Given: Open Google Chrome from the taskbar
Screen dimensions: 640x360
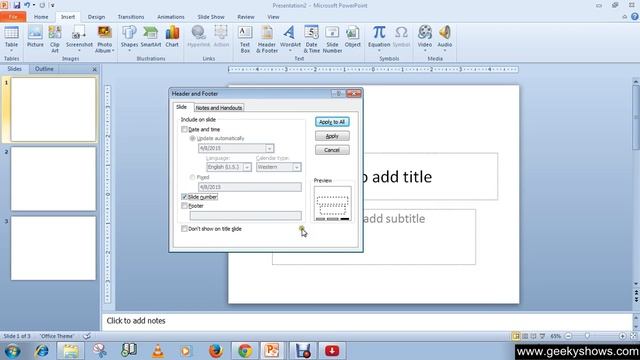Looking at the screenshot, I should pyautogui.click(x=245, y=351).
